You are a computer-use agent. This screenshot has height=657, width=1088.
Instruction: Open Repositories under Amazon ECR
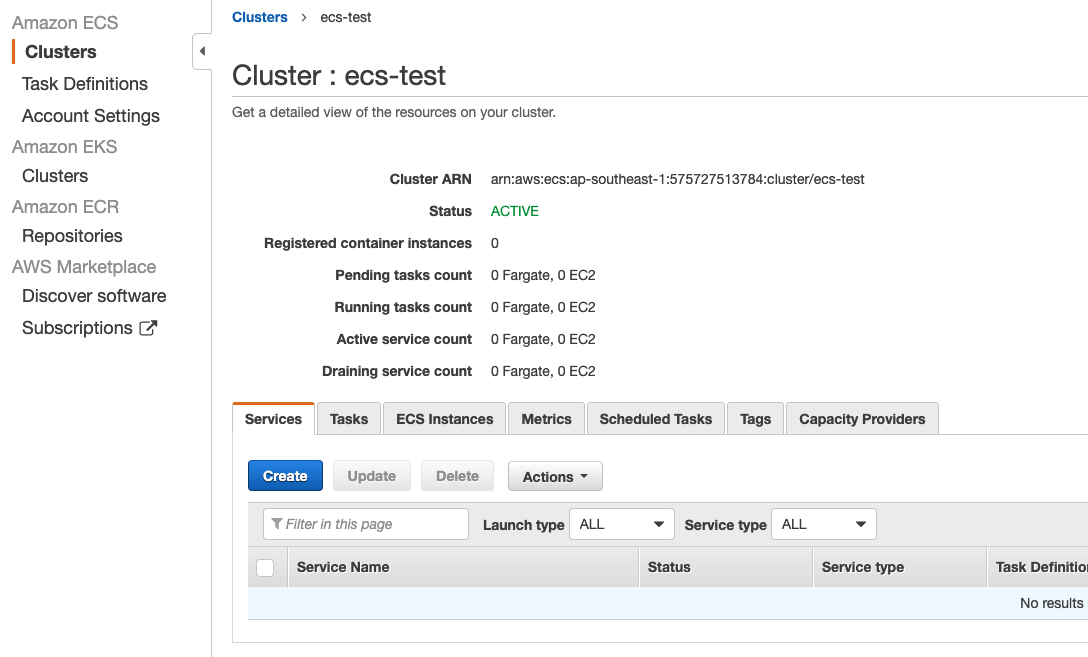[x=72, y=235]
